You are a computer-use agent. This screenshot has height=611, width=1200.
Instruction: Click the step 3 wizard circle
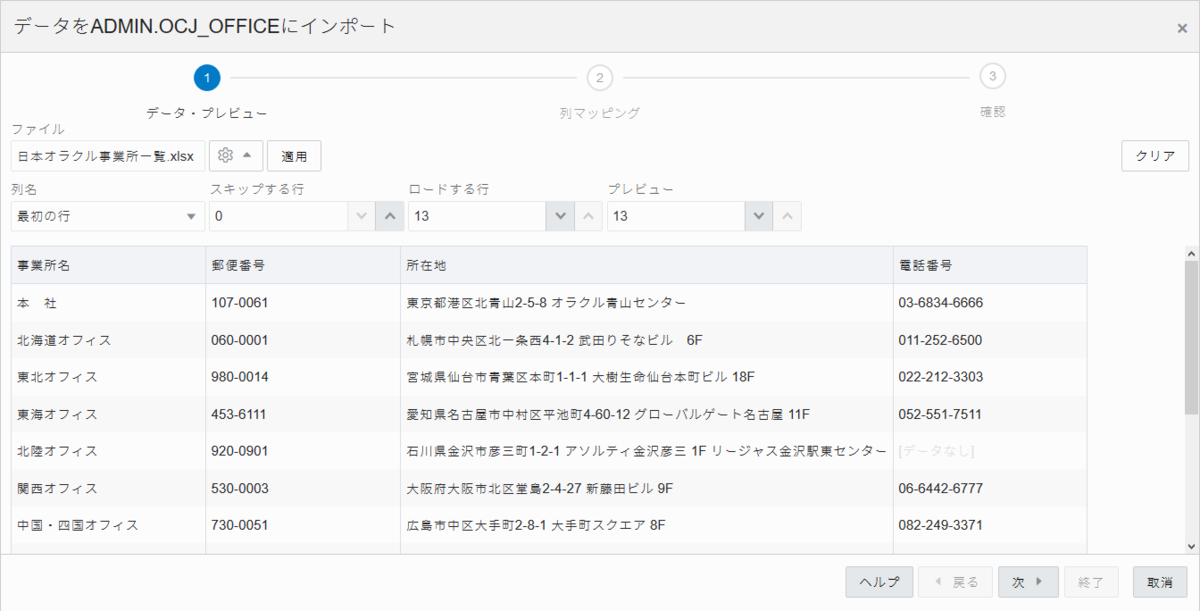click(x=994, y=75)
